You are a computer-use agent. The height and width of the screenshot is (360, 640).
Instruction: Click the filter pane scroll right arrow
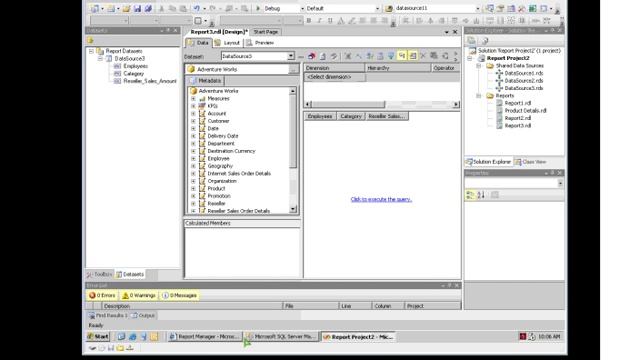coord(456,104)
